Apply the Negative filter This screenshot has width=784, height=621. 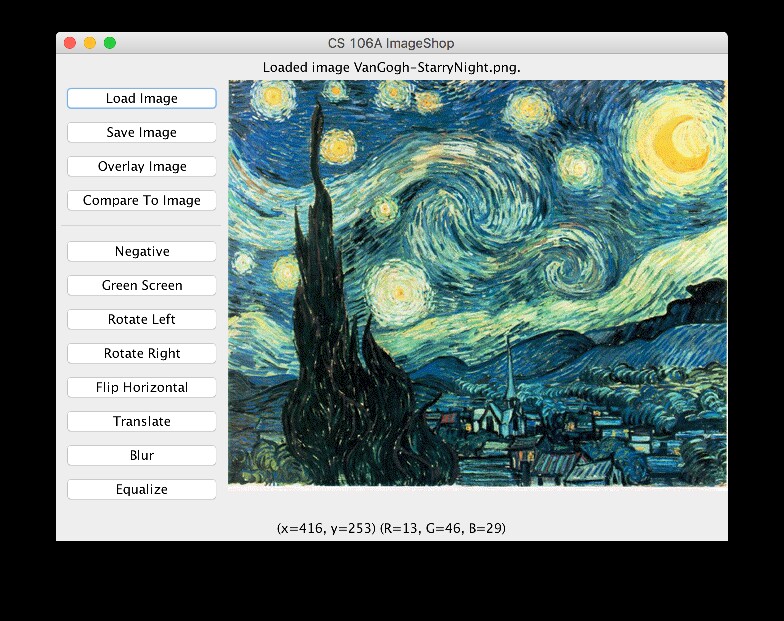(x=142, y=252)
